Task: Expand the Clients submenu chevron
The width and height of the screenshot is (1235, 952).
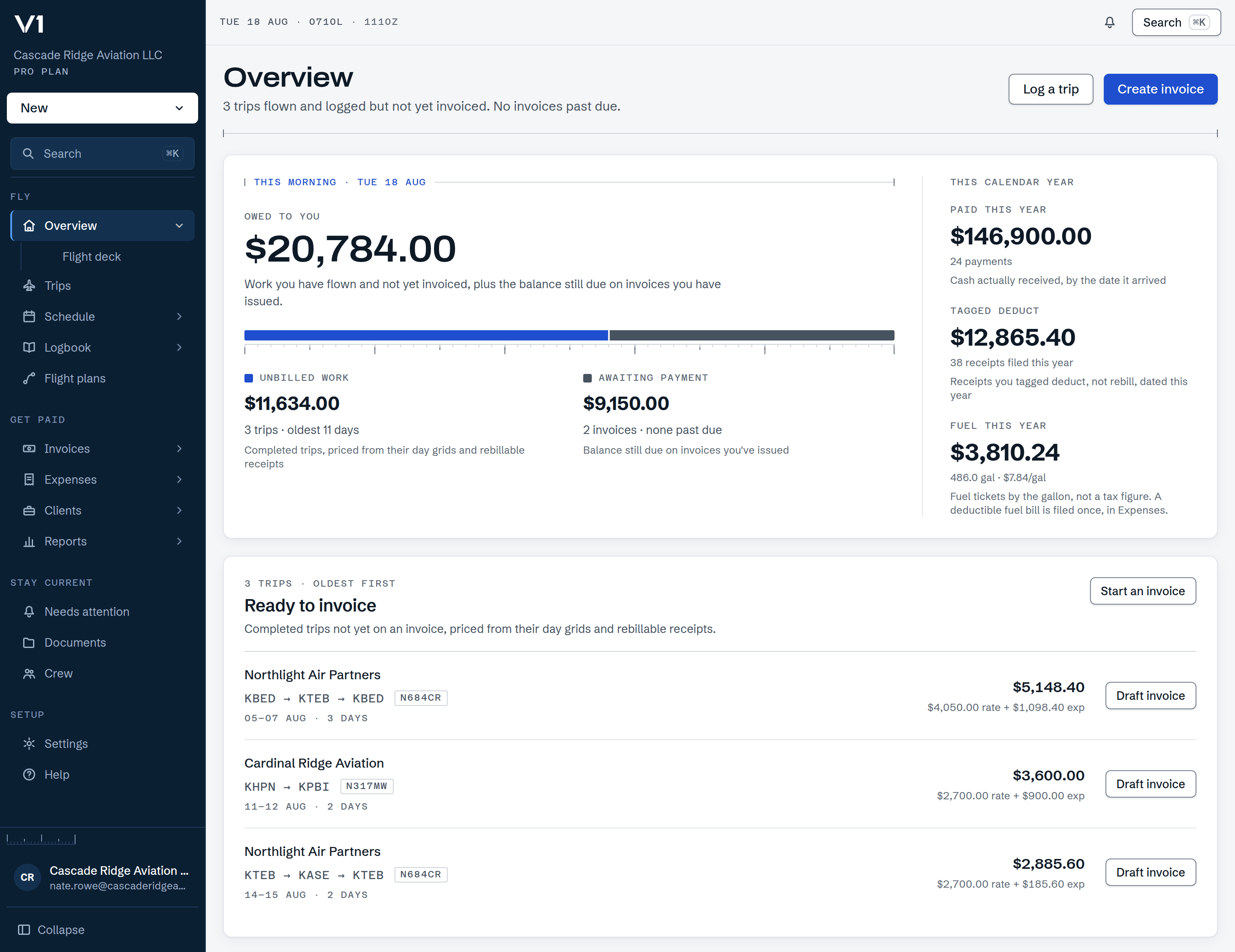Action: 179,510
